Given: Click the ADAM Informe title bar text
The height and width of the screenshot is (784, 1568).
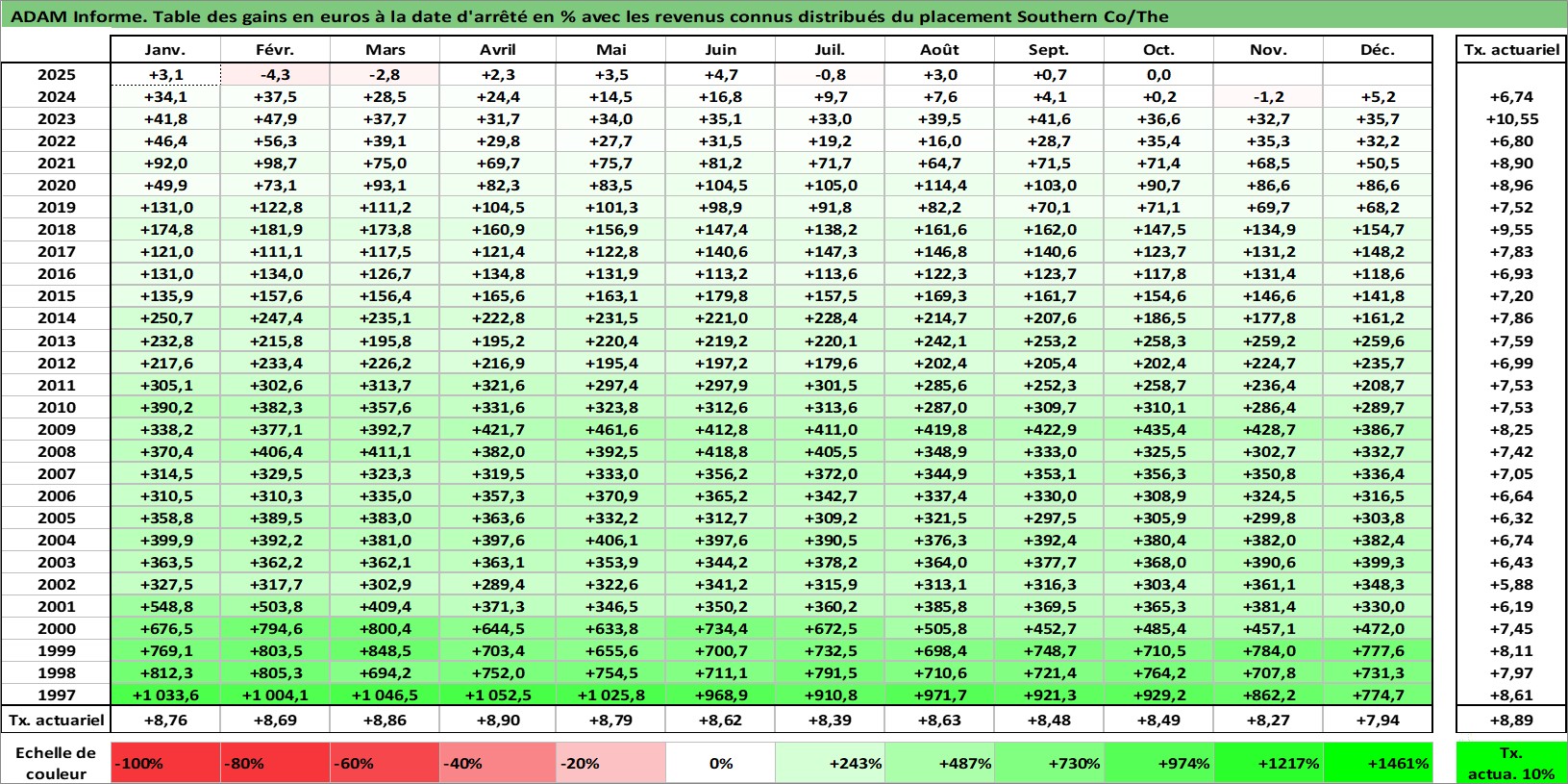Looking at the screenshot, I should coord(589,16).
